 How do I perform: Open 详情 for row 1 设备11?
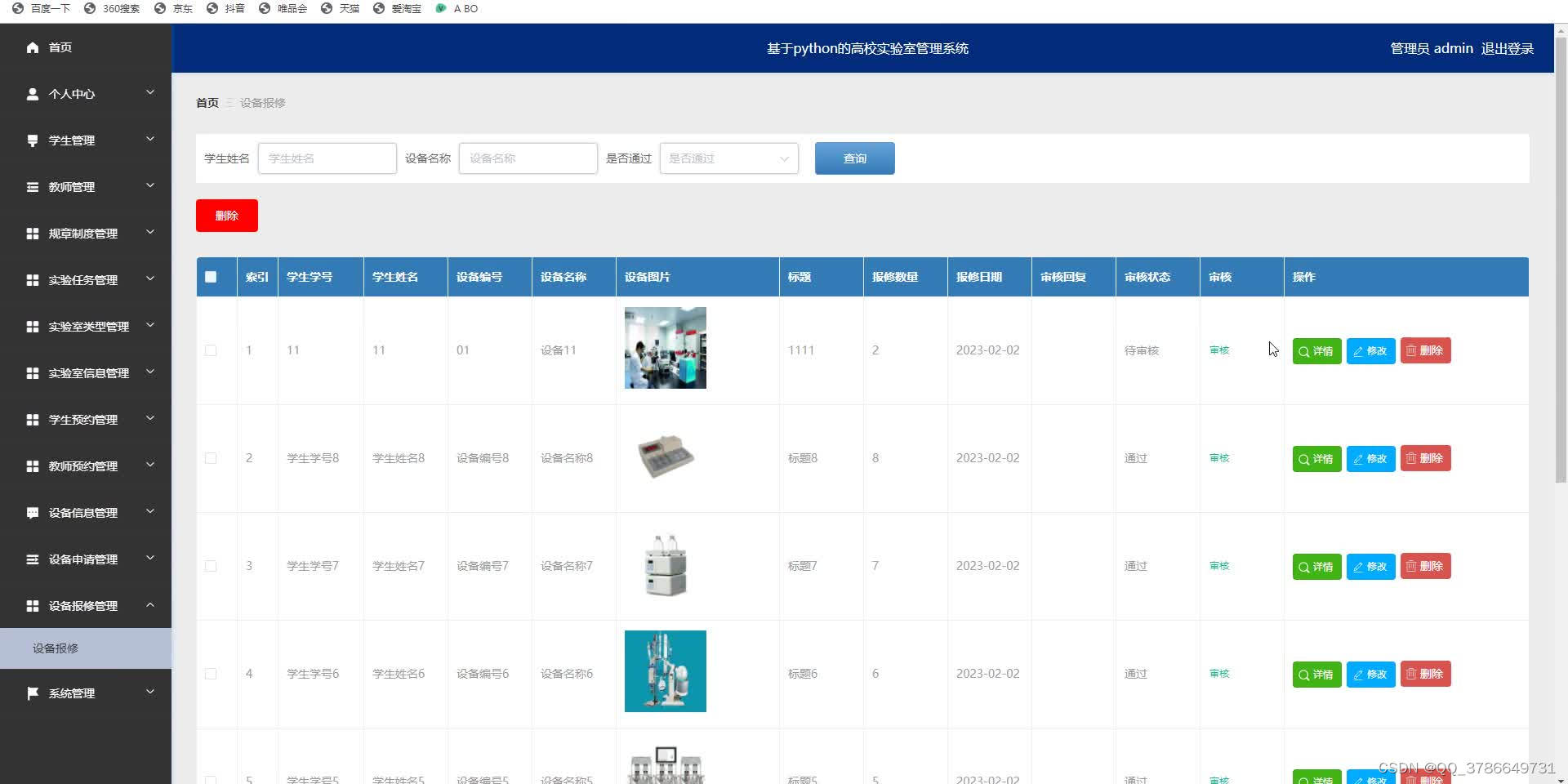point(1316,351)
